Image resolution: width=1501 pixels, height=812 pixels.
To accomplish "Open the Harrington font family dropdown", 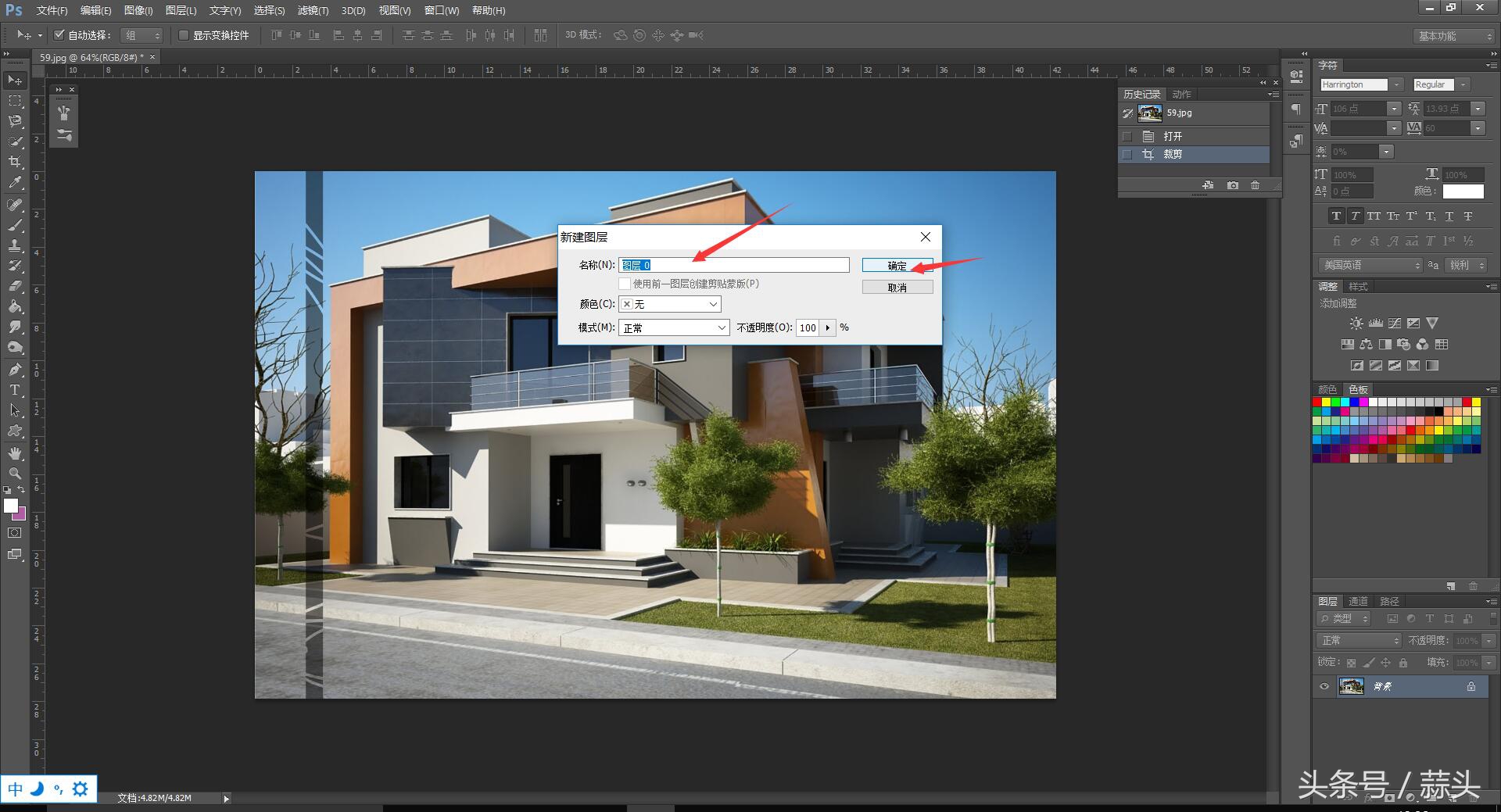I will (1396, 84).
